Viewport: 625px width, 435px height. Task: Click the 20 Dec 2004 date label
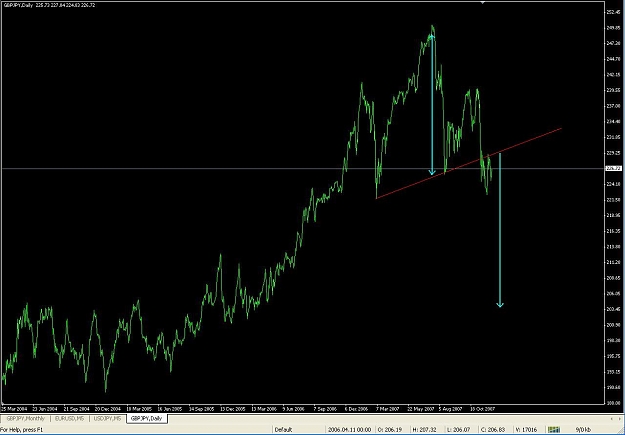point(108,409)
